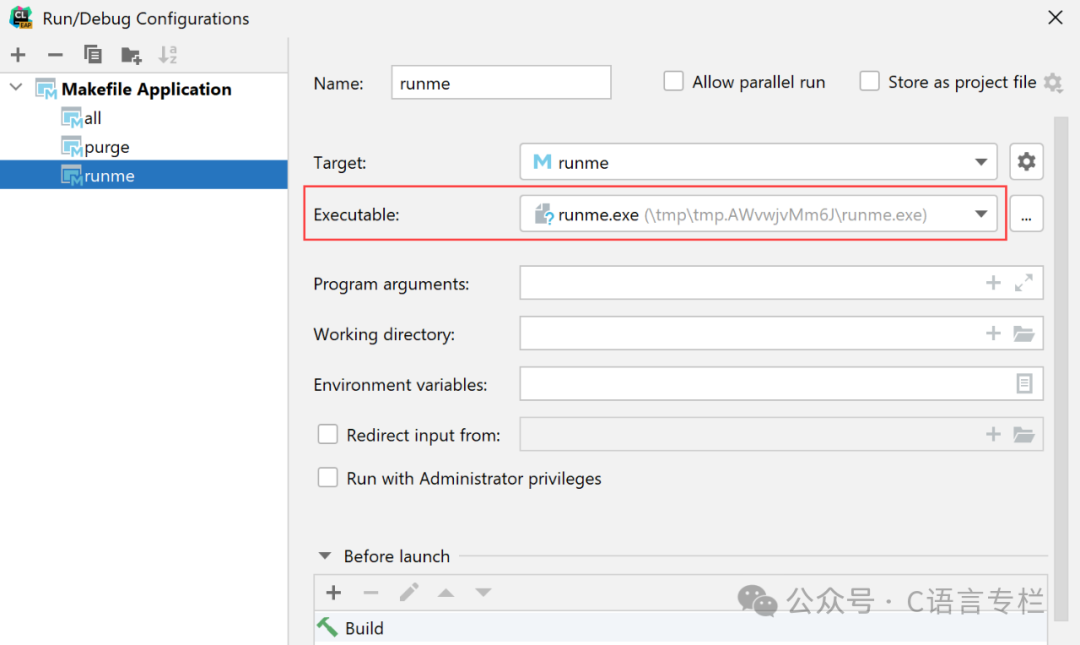Click the dialog vertical scrollbar
The height and width of the screenshot is (645, 1080).
(1061, 369)
